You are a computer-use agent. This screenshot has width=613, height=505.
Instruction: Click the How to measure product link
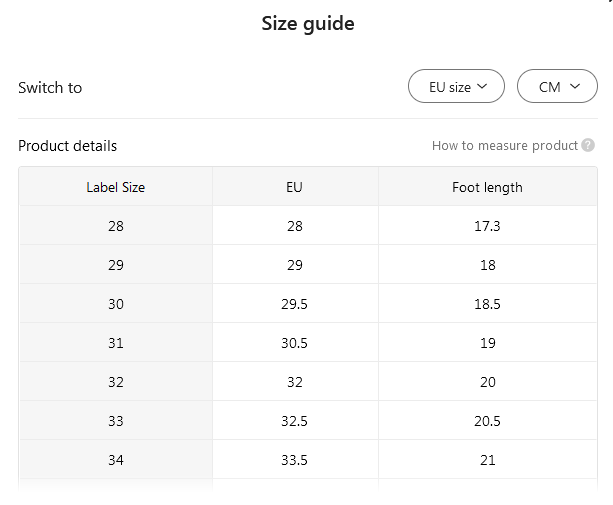coord(505,146)
